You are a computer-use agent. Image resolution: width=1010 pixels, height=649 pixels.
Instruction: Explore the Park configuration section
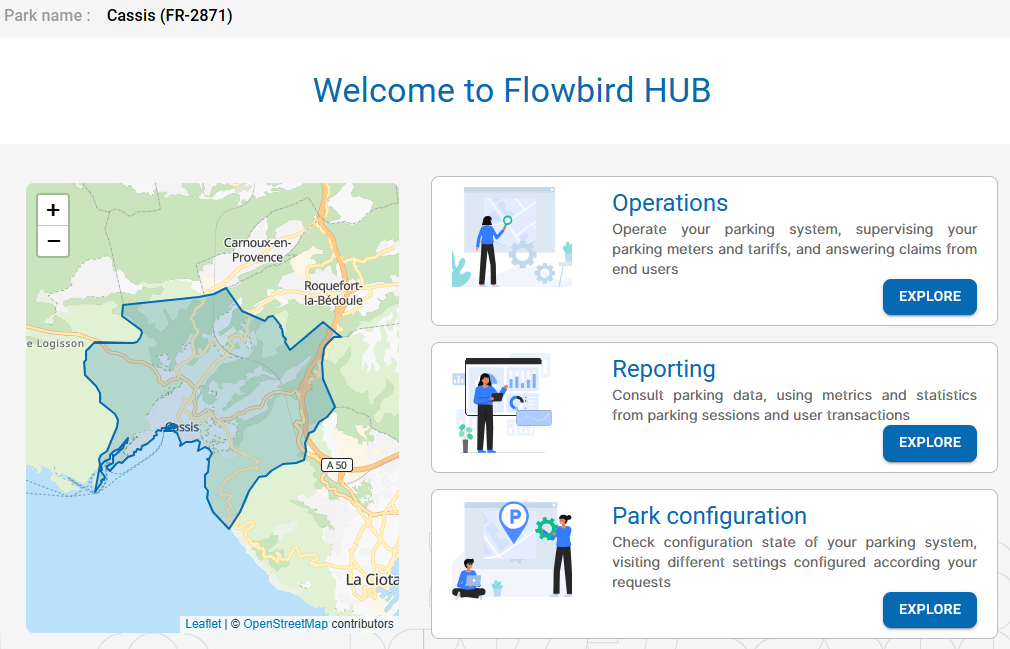(929, 610)
